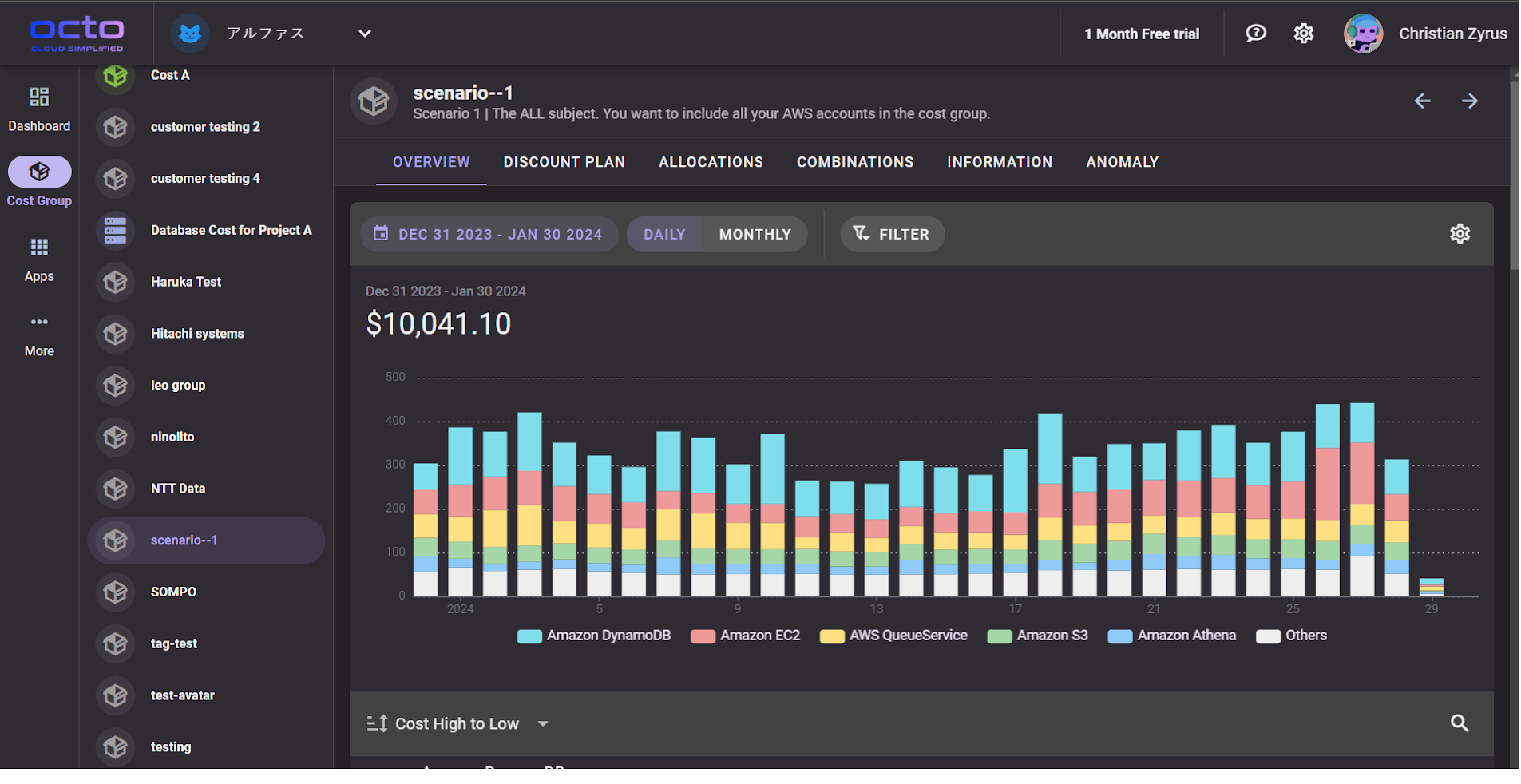Click the blue cat organization avatar
The image size is (1521, 784).
coord(190,34)
